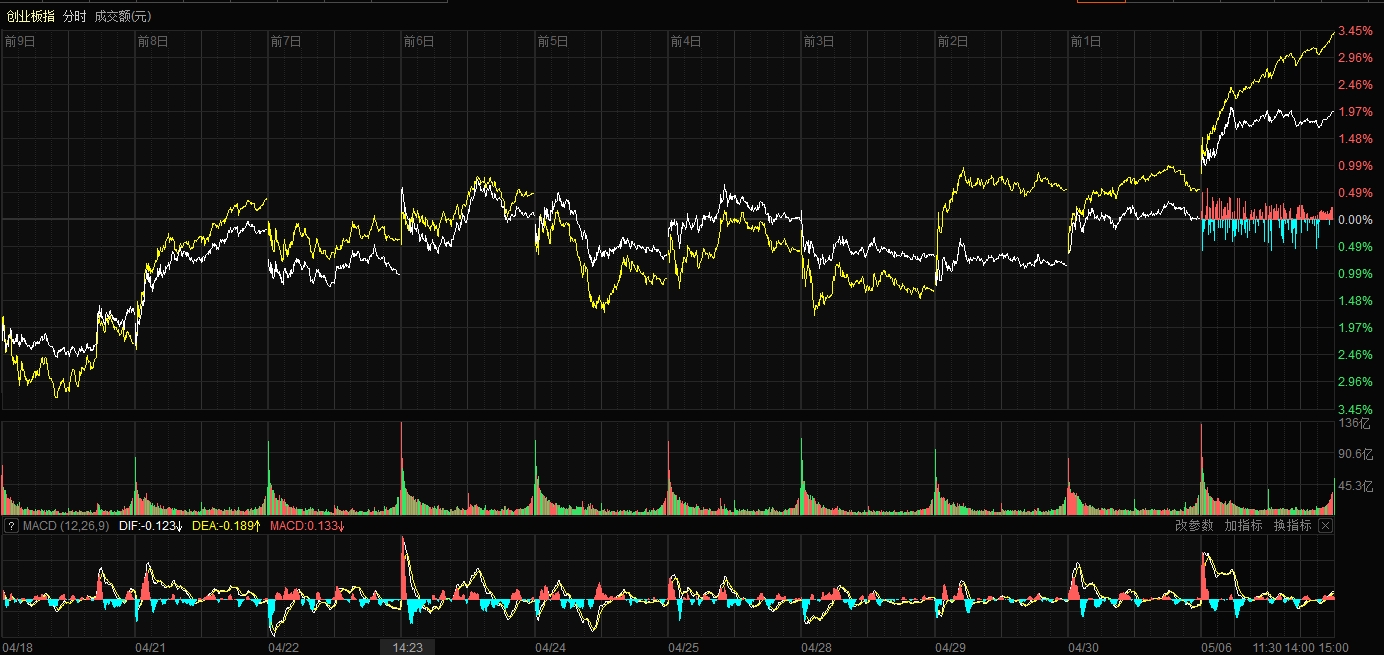Click the 90.6亿 volume axis label
Image resolution: width=1384 pixels, height=655 pixels.
[1354, 454]
